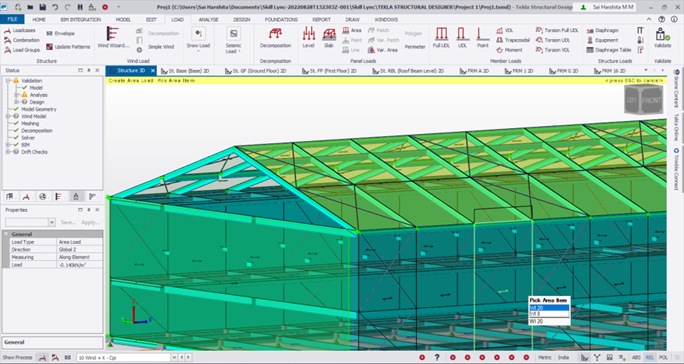Select the Point member load tool
The image size is (684, 364).
click(482, 37)
